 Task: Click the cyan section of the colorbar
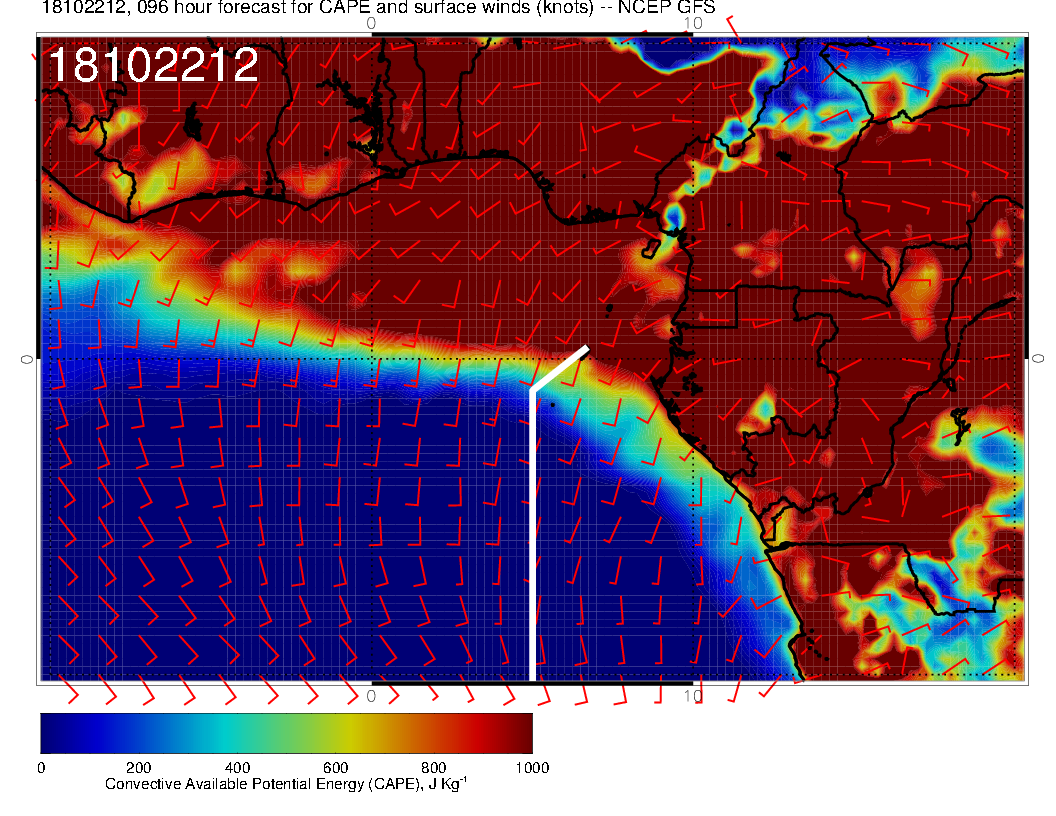pos(237,732)
